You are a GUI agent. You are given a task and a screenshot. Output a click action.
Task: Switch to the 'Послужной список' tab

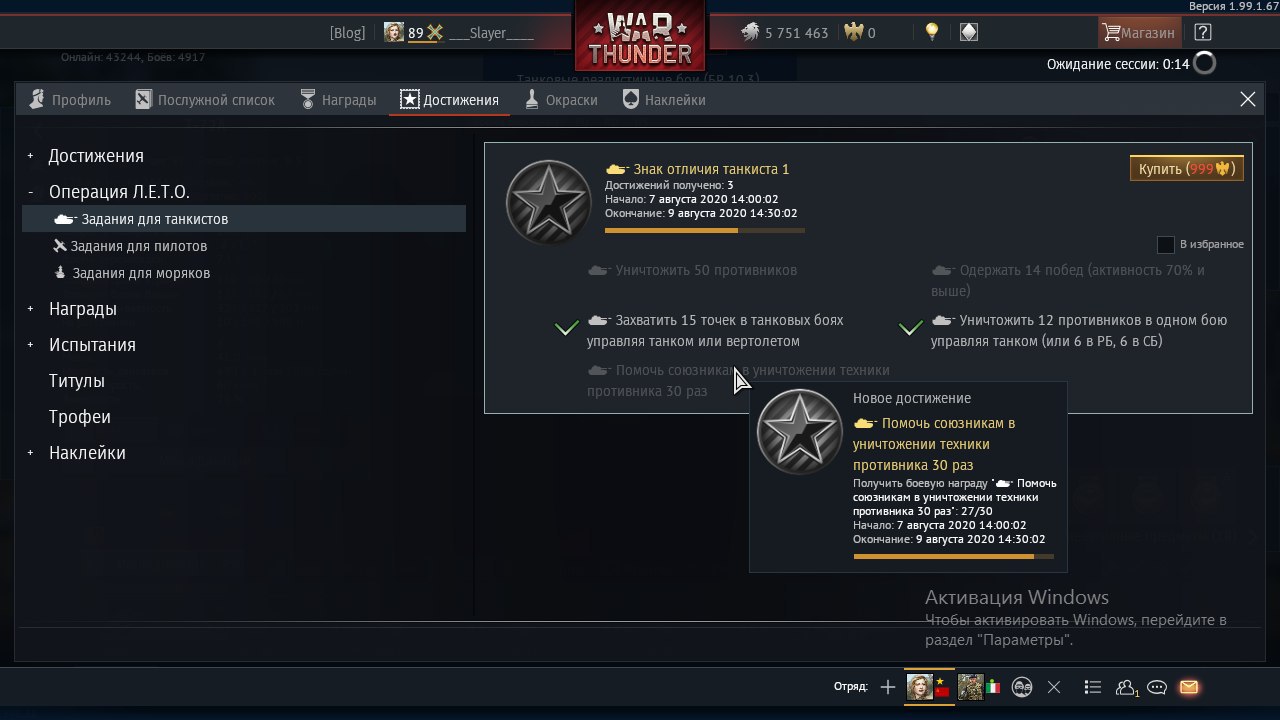[205, 100]
